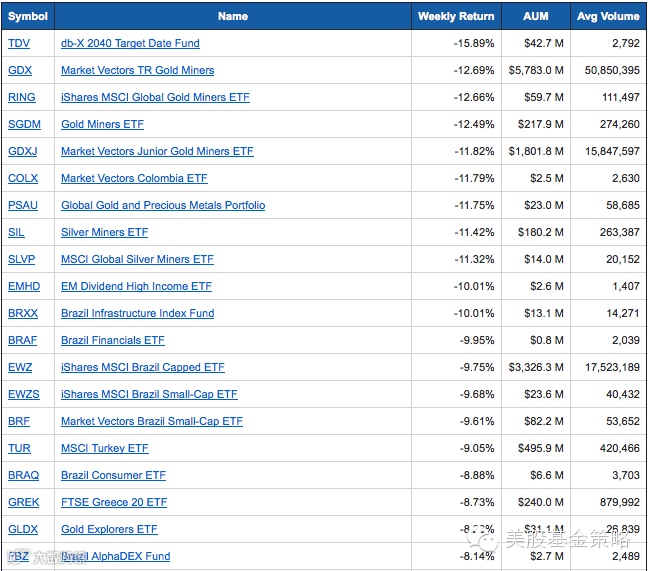650x571 pixels.
Task: Open the BRF ticker link
Action: [19, 421]
